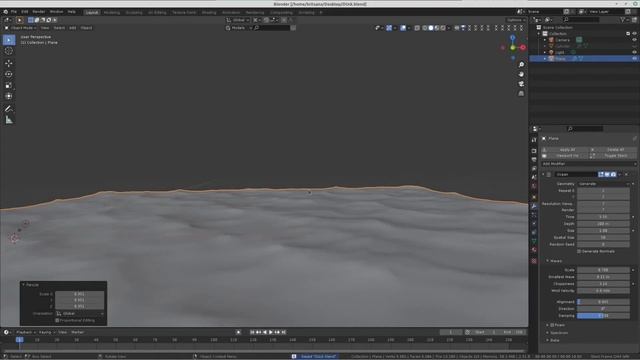Click the Viewport Vis button

564,156
